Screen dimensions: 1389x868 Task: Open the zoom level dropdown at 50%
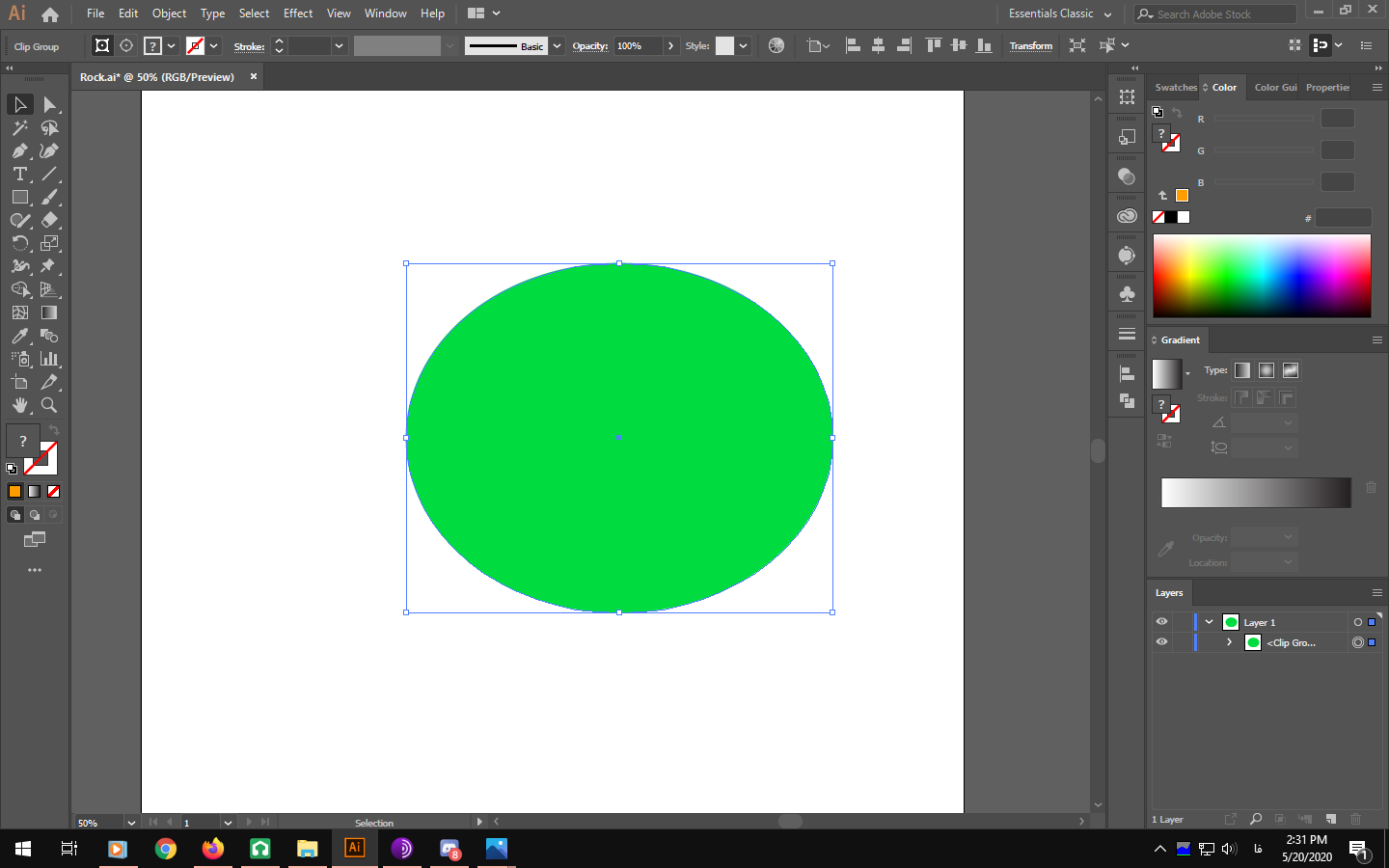[131, 823]
